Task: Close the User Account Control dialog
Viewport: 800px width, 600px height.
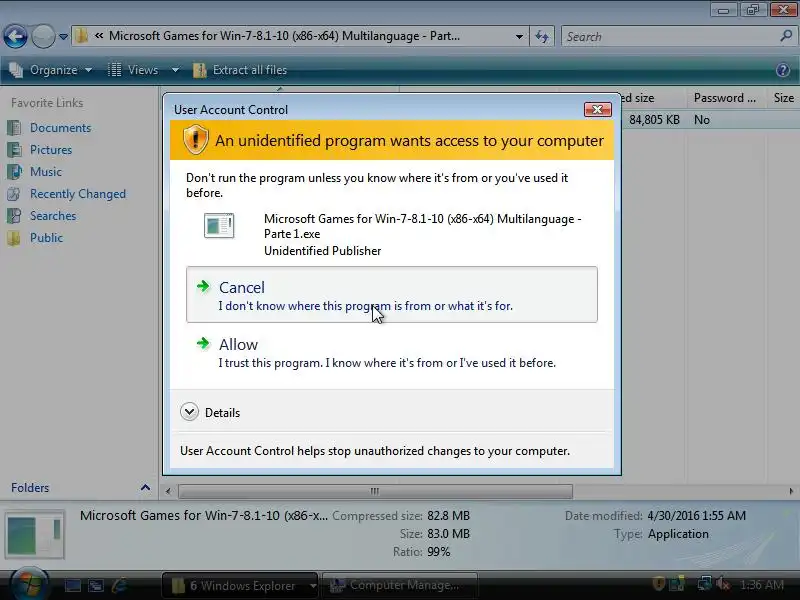Action: tap(597, 109)
